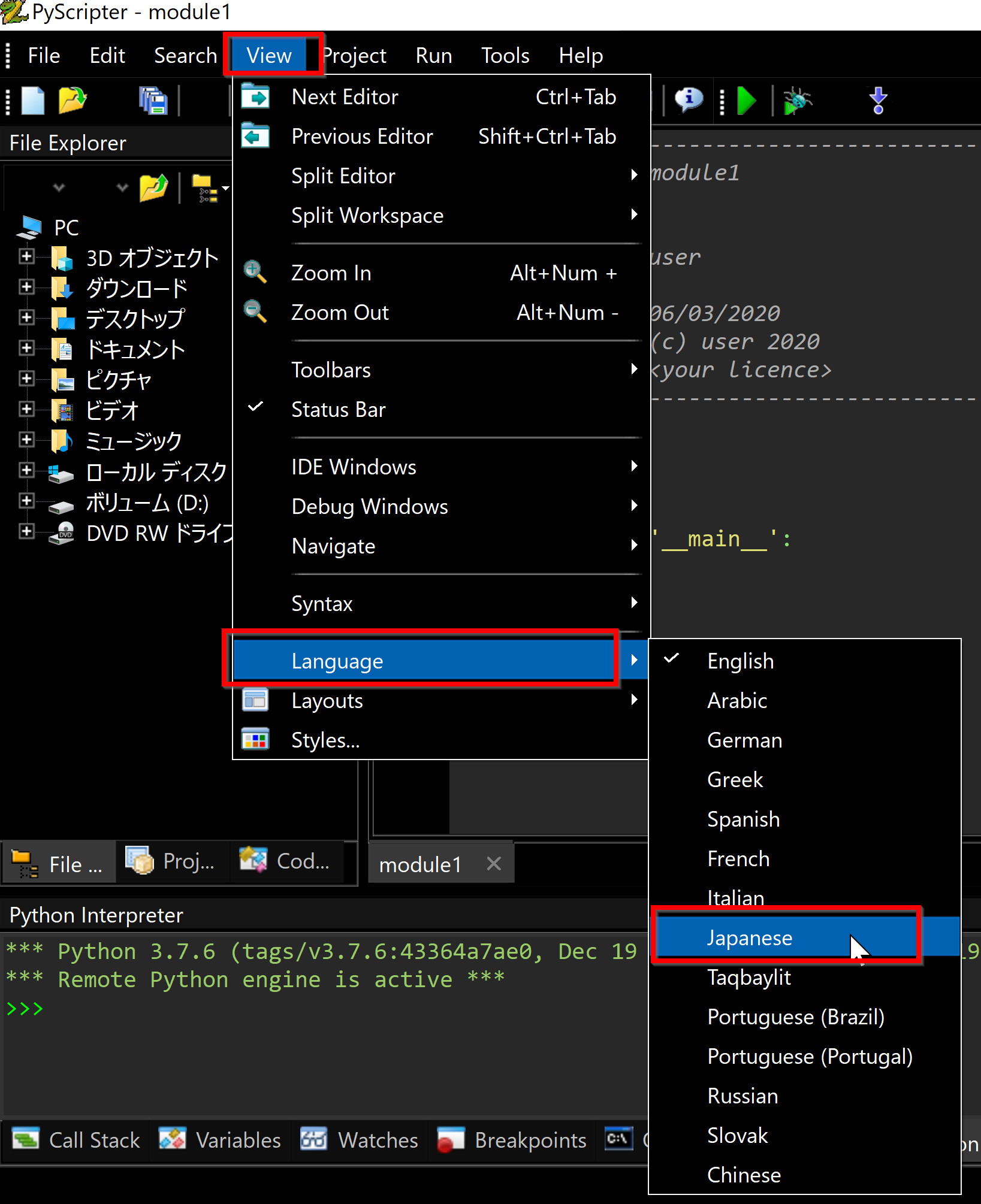Open the Tools menu
The image size is (981, 1204).
coord(505,56)
